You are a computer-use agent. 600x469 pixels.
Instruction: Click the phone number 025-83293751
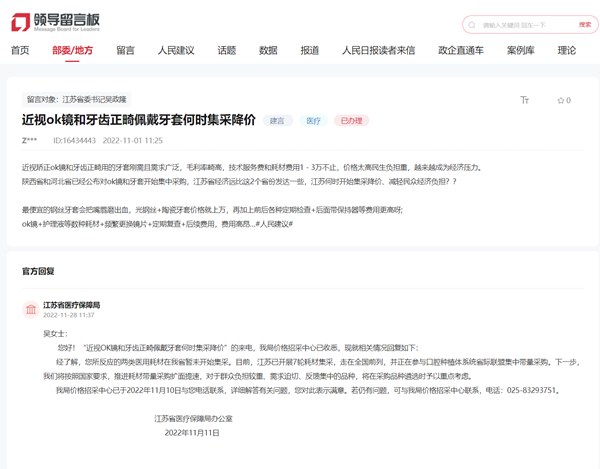[531, 390]
